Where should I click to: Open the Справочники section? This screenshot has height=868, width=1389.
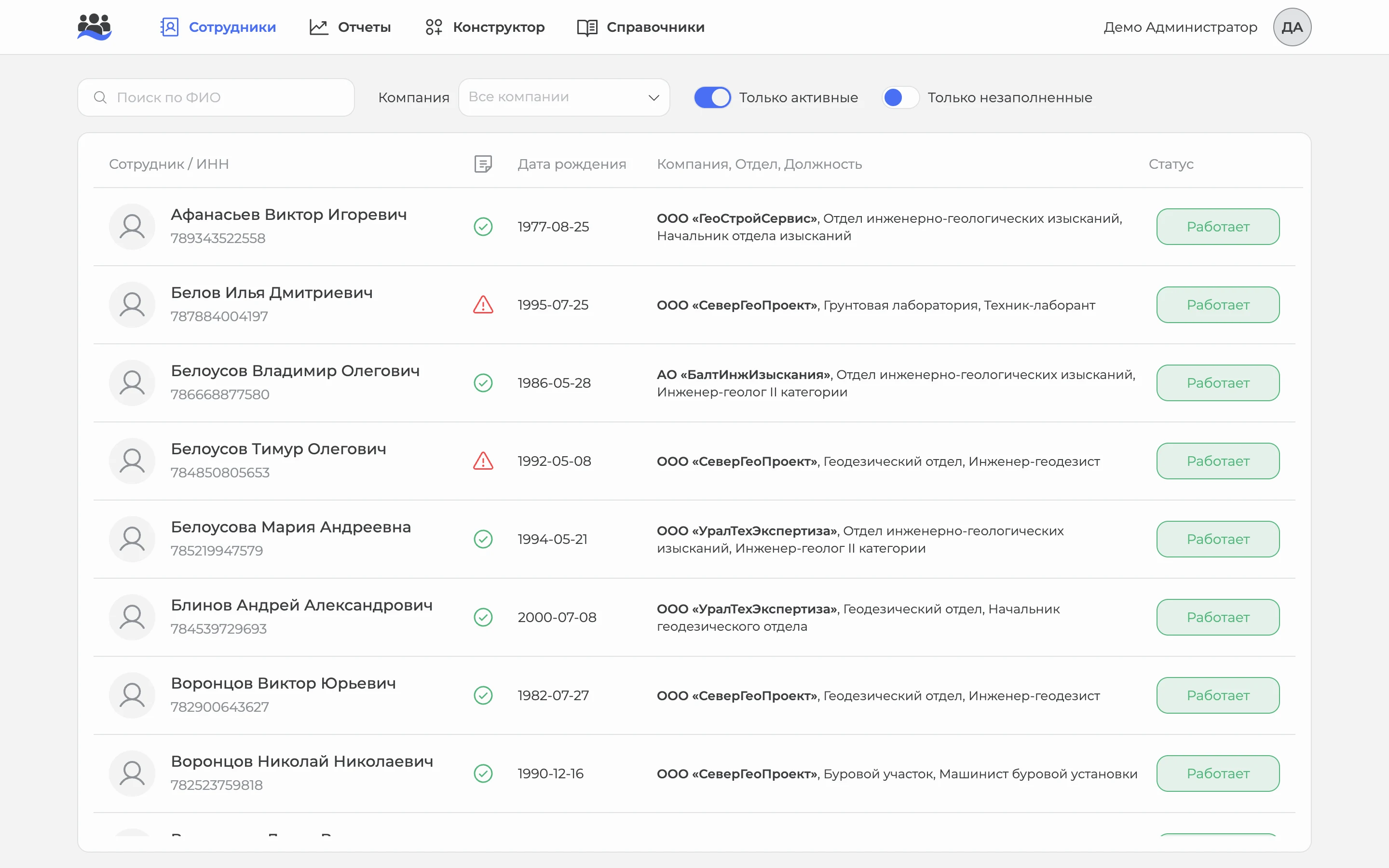click(640, 27)
